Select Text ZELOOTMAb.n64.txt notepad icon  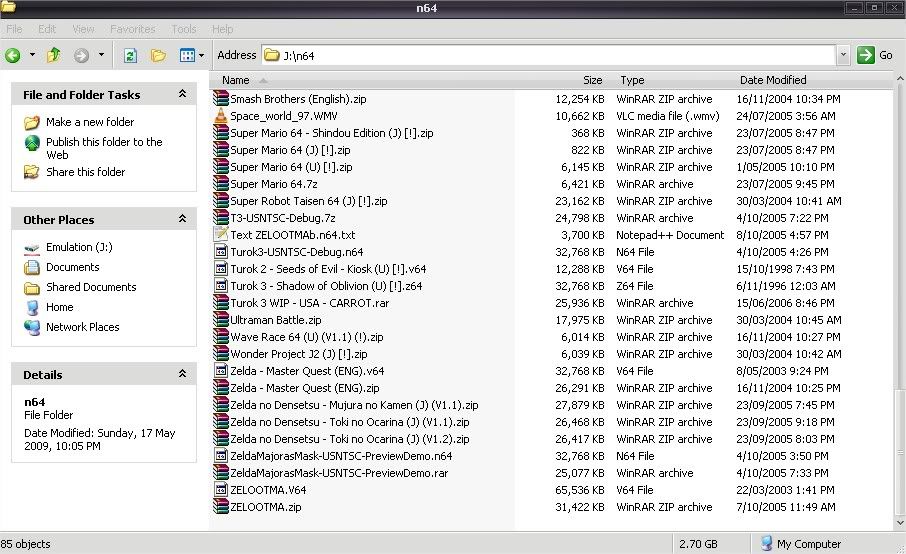pyautogui.click(x=221, y=235)
